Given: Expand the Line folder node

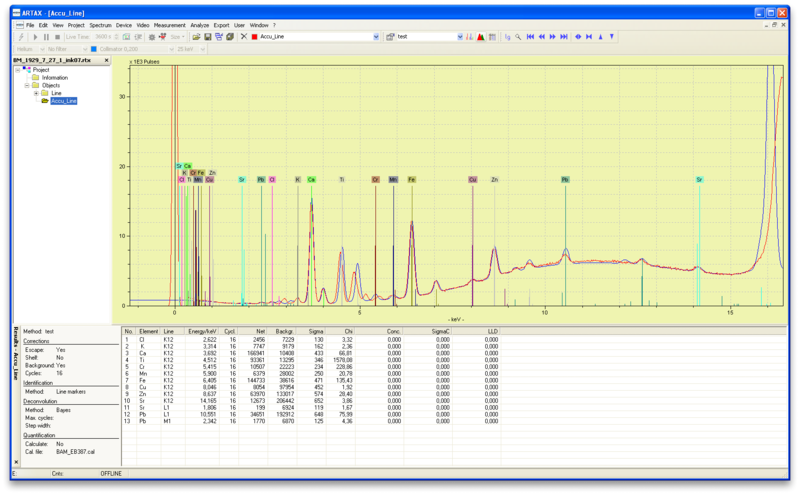Looking at the screenshot, I should coord(36,93).
